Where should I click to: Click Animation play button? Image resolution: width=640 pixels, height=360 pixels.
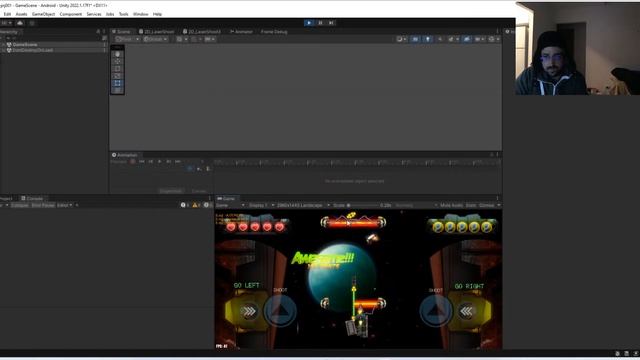click(160, 162)
